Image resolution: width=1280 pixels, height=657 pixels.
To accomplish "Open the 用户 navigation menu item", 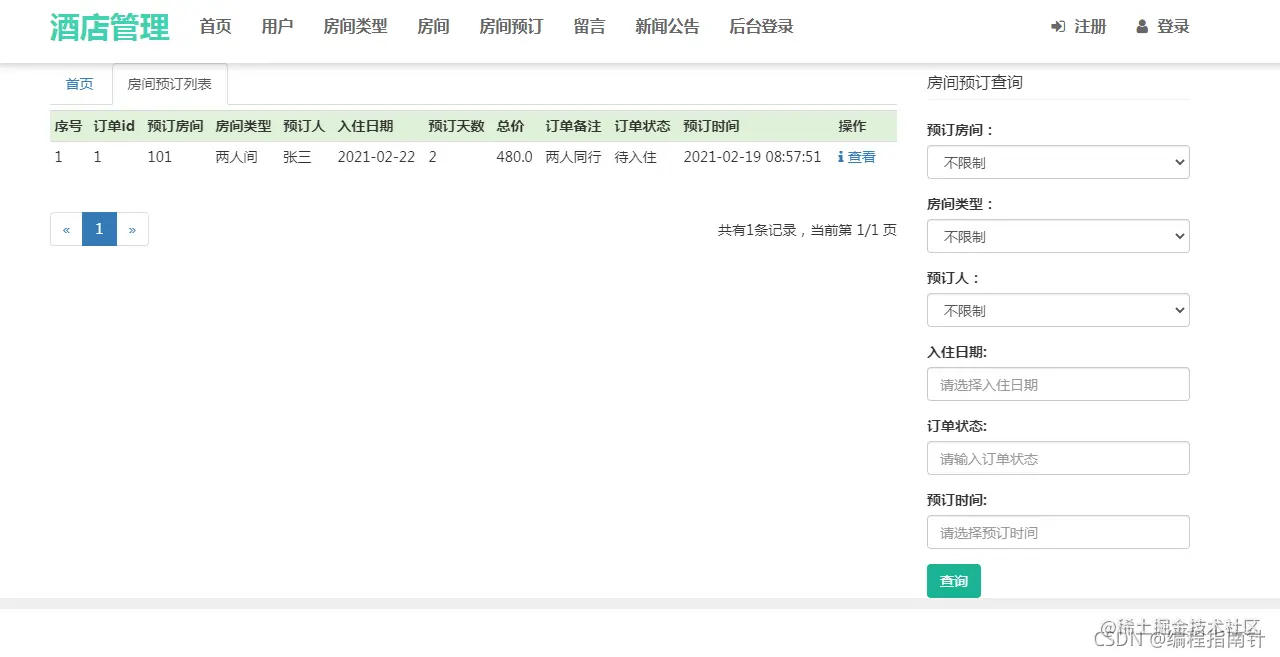I will [277, 27].
